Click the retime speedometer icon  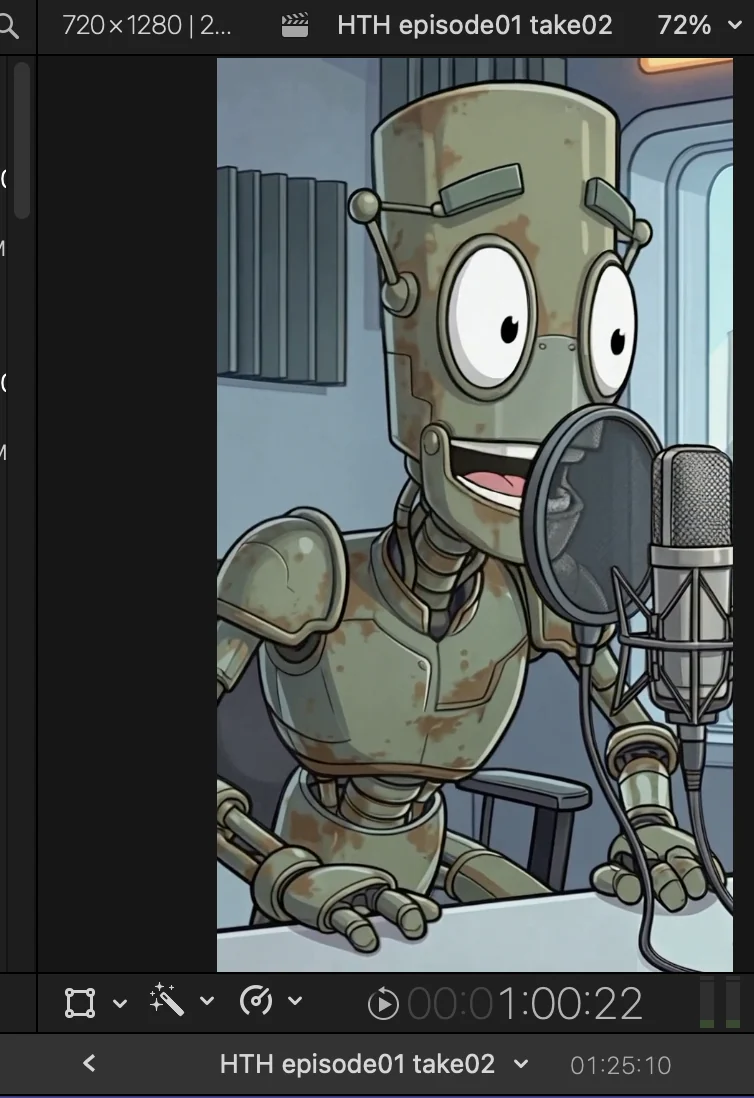coord(256,1000)
